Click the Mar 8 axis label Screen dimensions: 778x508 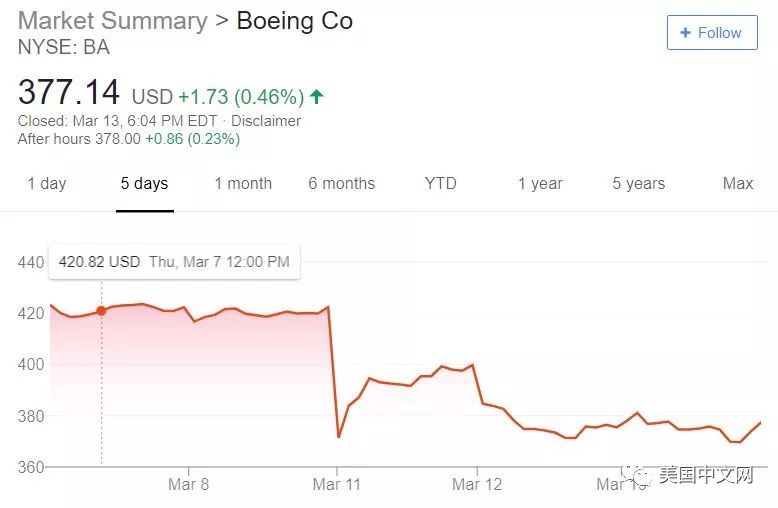click(x=188, y=485)
